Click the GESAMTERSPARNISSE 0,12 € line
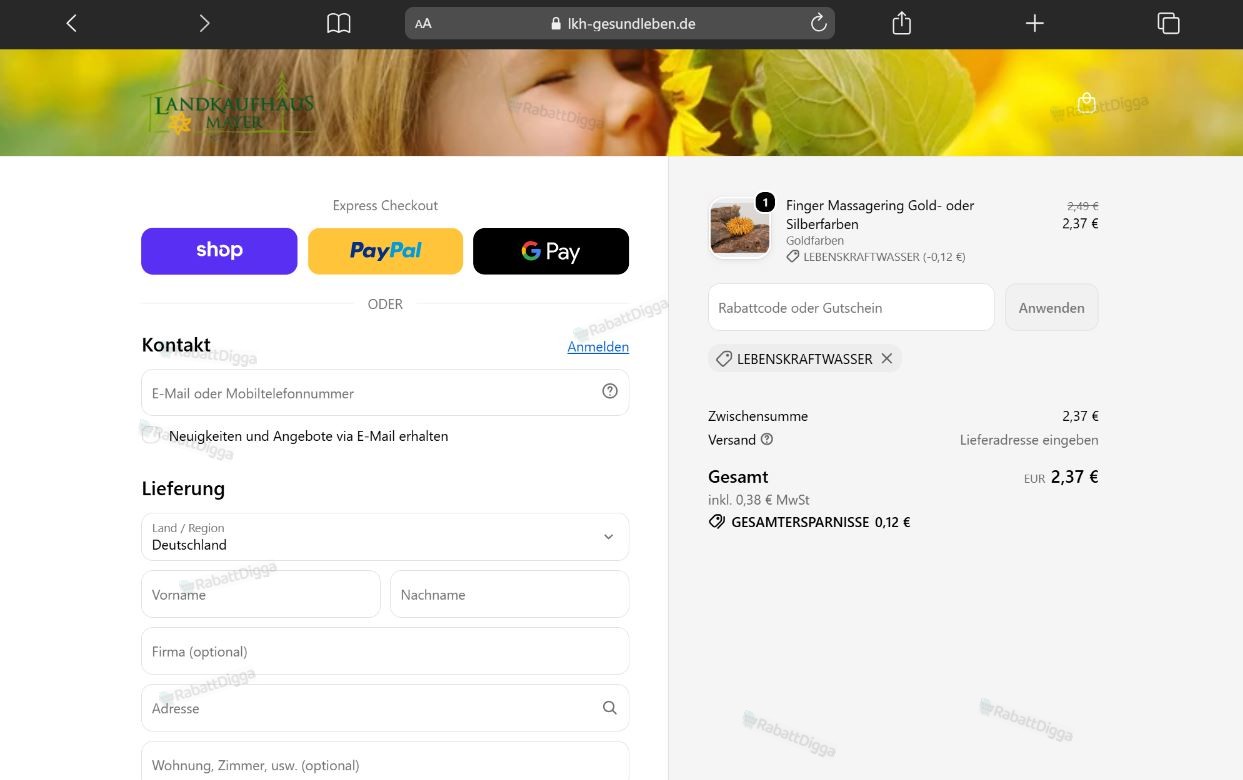The height and width of the screenshot is (780, 1243). 809,522
